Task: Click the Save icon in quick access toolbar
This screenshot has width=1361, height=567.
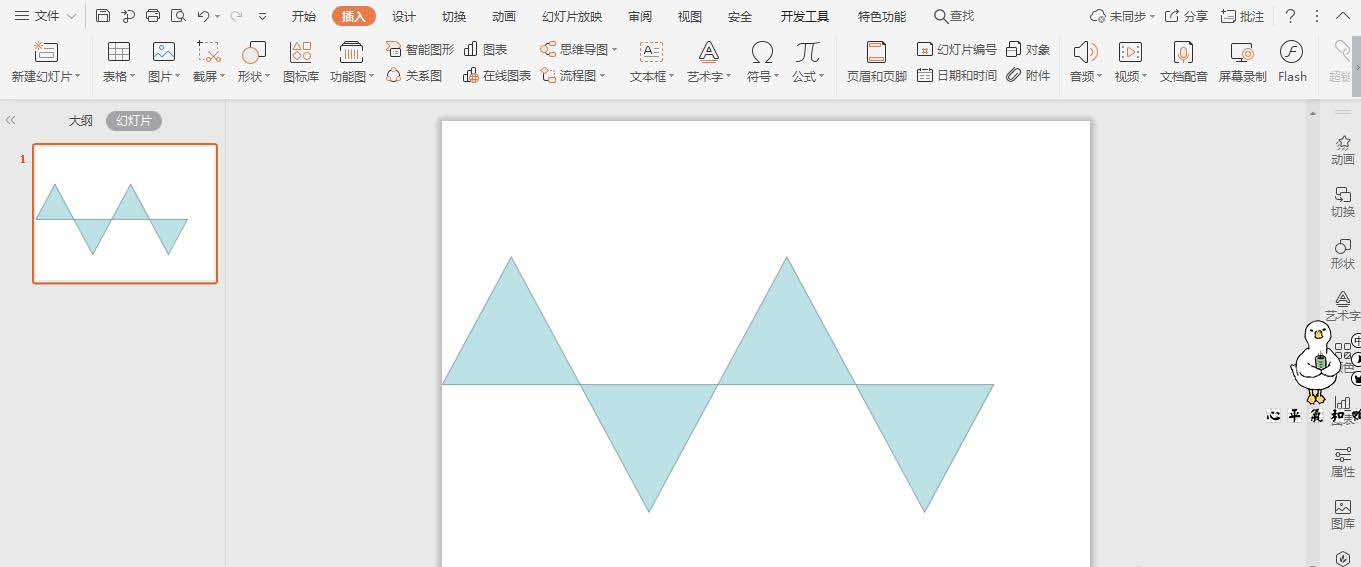Action: coord(103,16)
